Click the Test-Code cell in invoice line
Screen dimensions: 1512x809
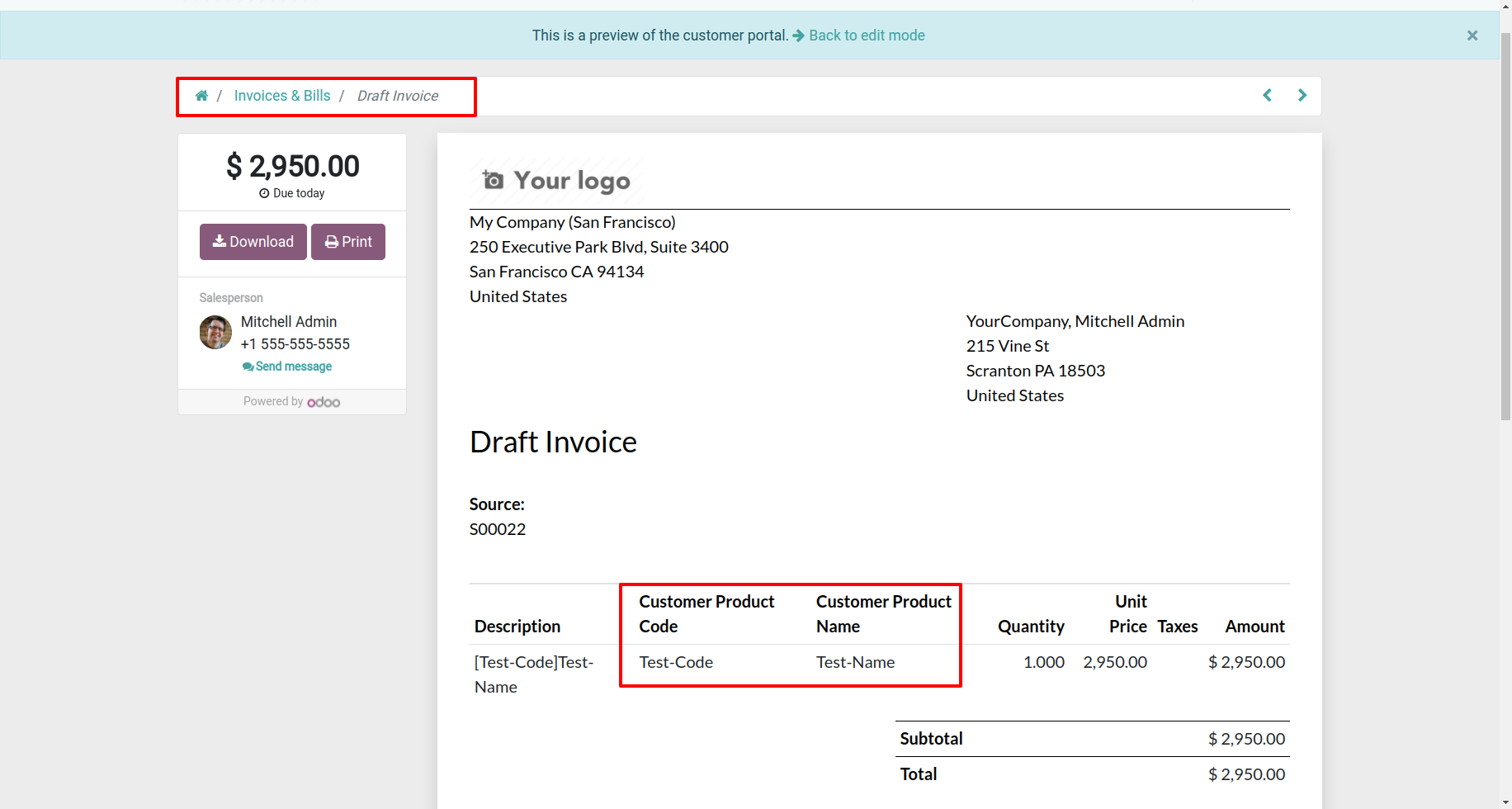point(676,662)
